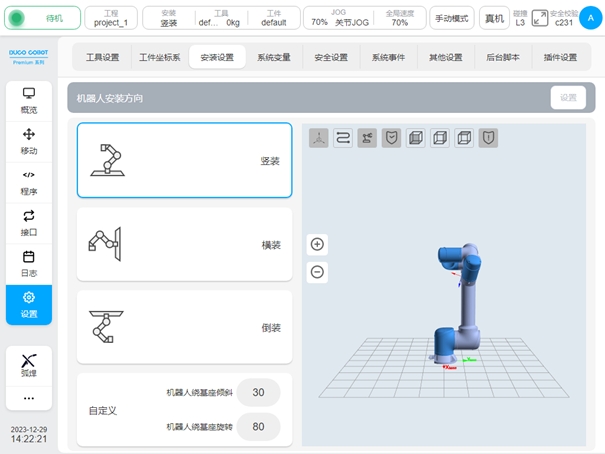The height and width of the screenshot is (454, 605).
Task: Select 倒装 inverted mounting option
Action: click(x=184, y=327)
